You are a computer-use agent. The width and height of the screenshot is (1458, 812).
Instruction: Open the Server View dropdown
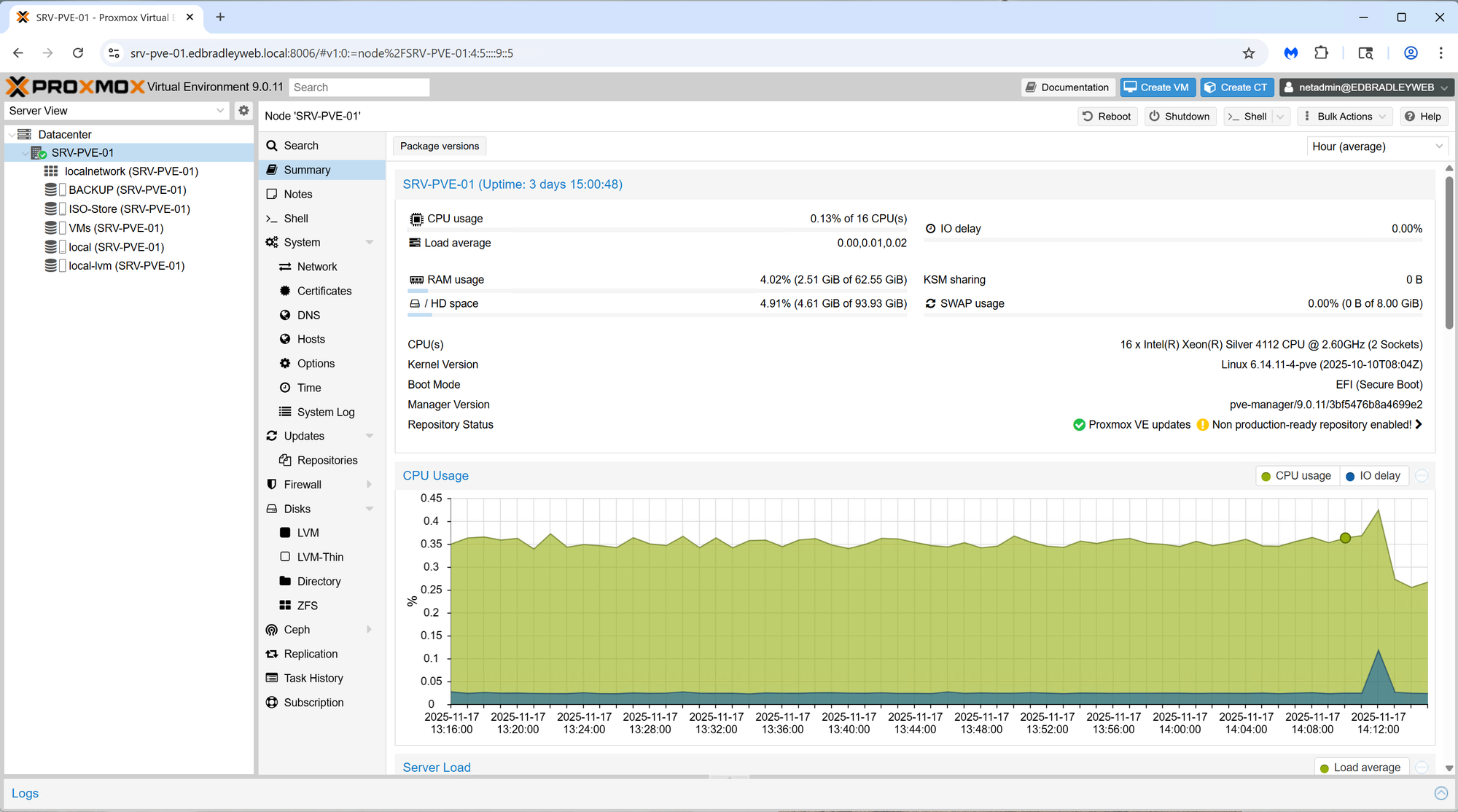coord(117,111)
